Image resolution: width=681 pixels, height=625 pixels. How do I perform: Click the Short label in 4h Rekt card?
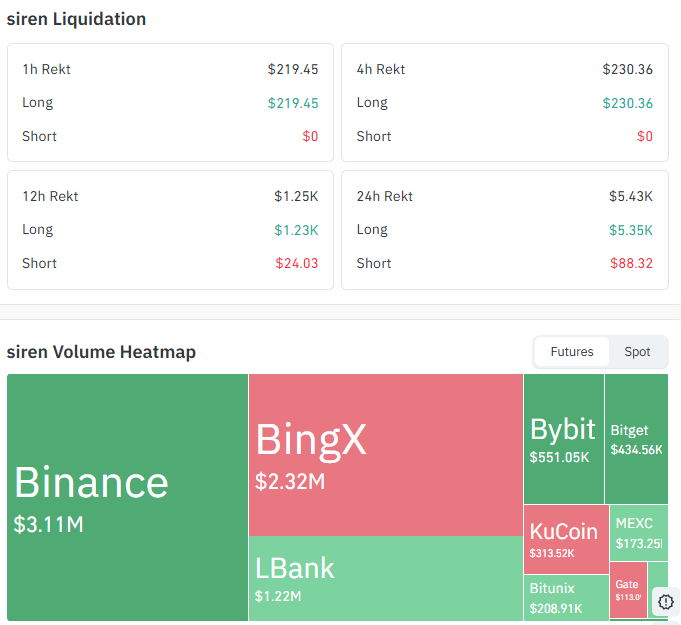pyautogui.click(x=374, y=136)
